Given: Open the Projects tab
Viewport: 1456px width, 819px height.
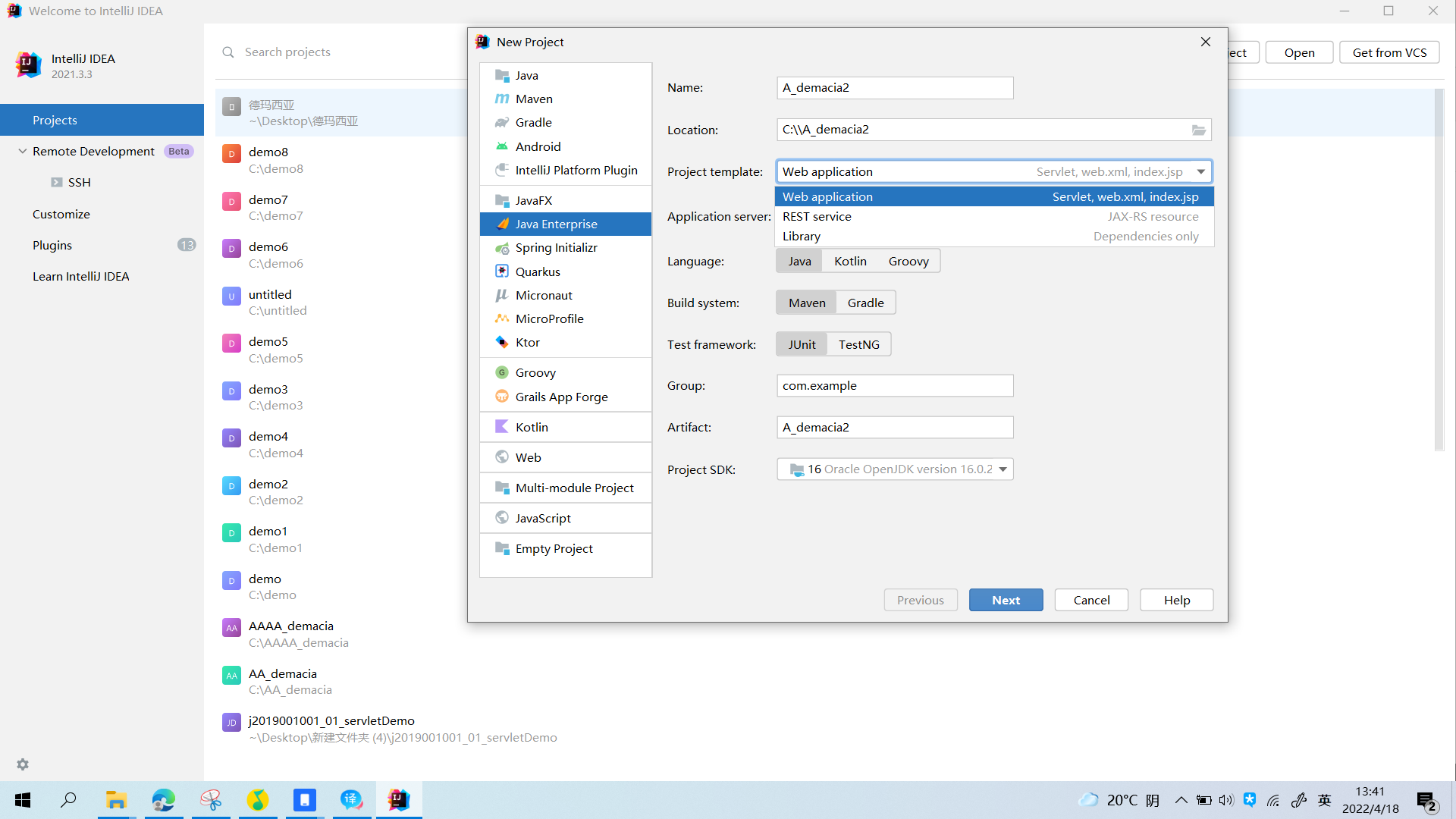Looking at the screenshot, I should 102,120.
